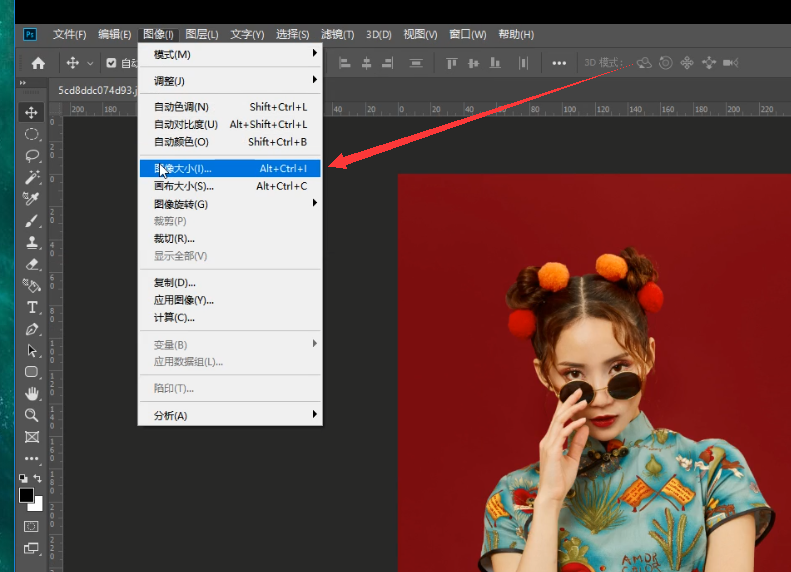Click the 3D roll object icon
Screen dimensions: 791x572
click(666, 63)
